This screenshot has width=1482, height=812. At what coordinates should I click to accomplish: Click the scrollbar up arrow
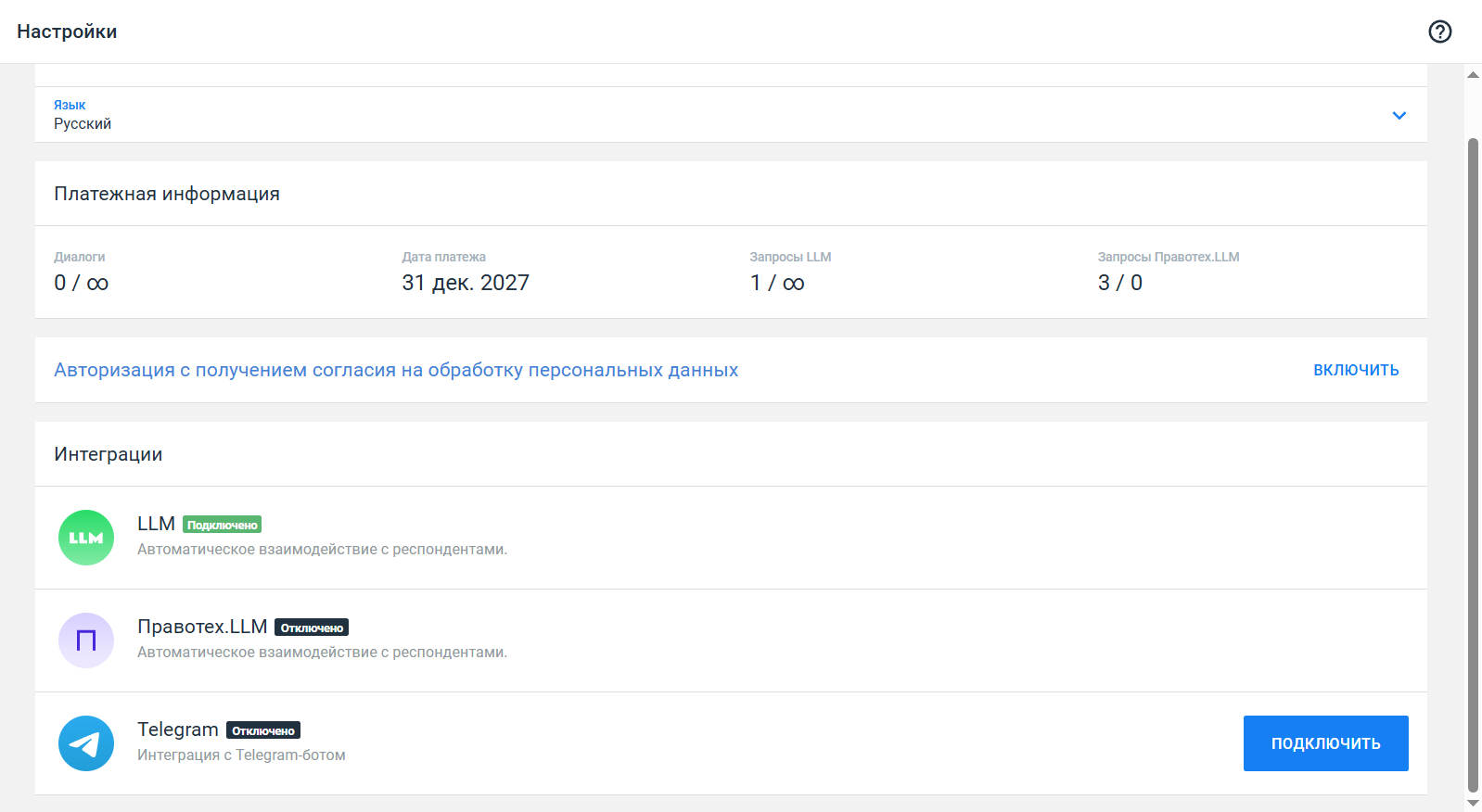(1473, 75)
